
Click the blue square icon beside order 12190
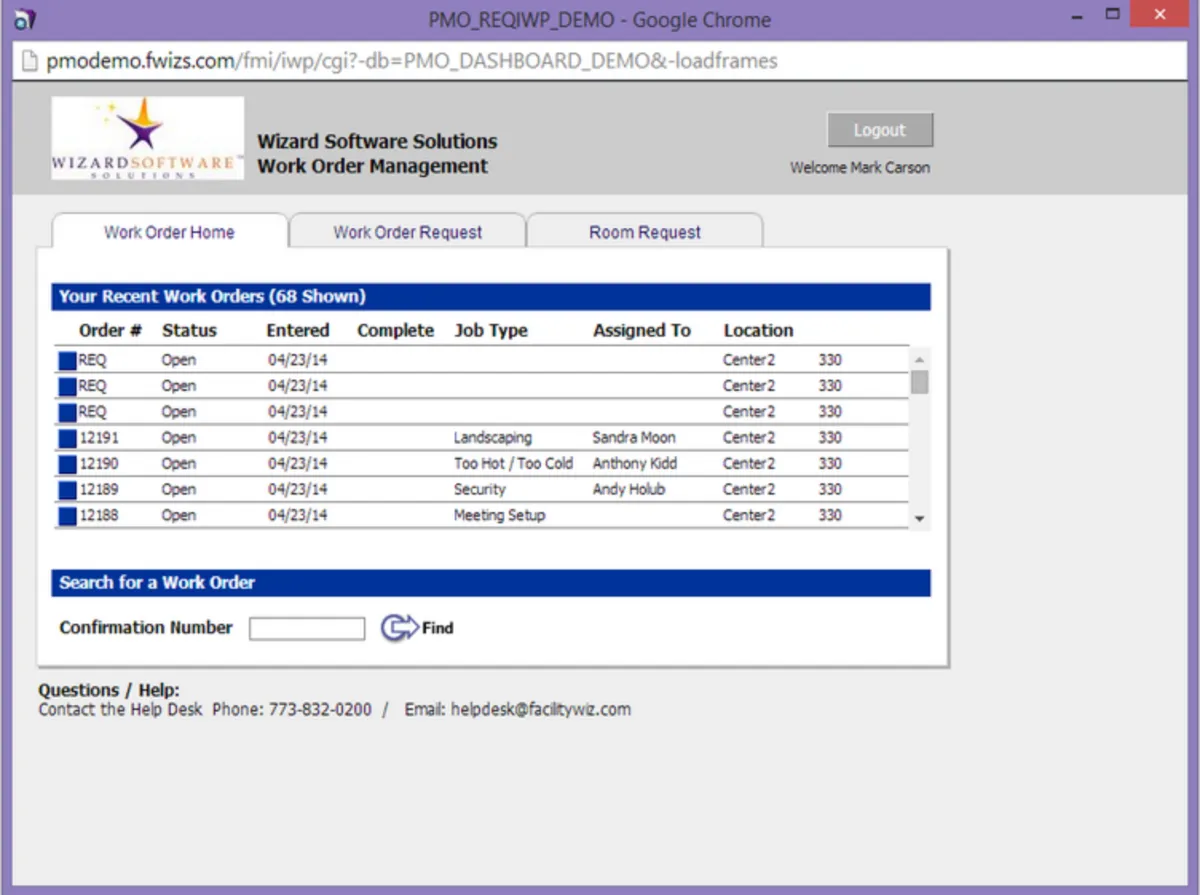pos(67,465)
